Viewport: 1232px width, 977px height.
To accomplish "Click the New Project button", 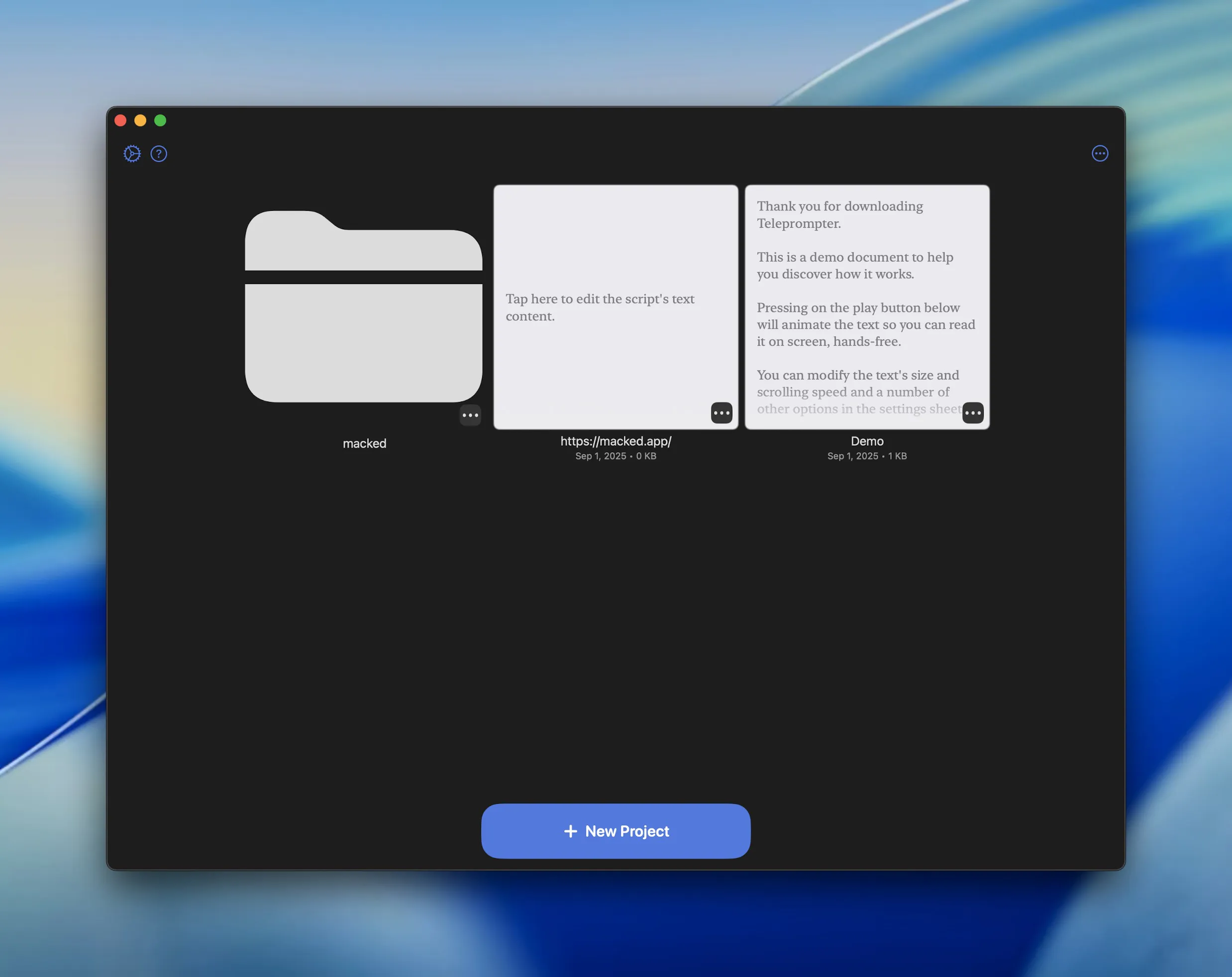I will (616, 831).
